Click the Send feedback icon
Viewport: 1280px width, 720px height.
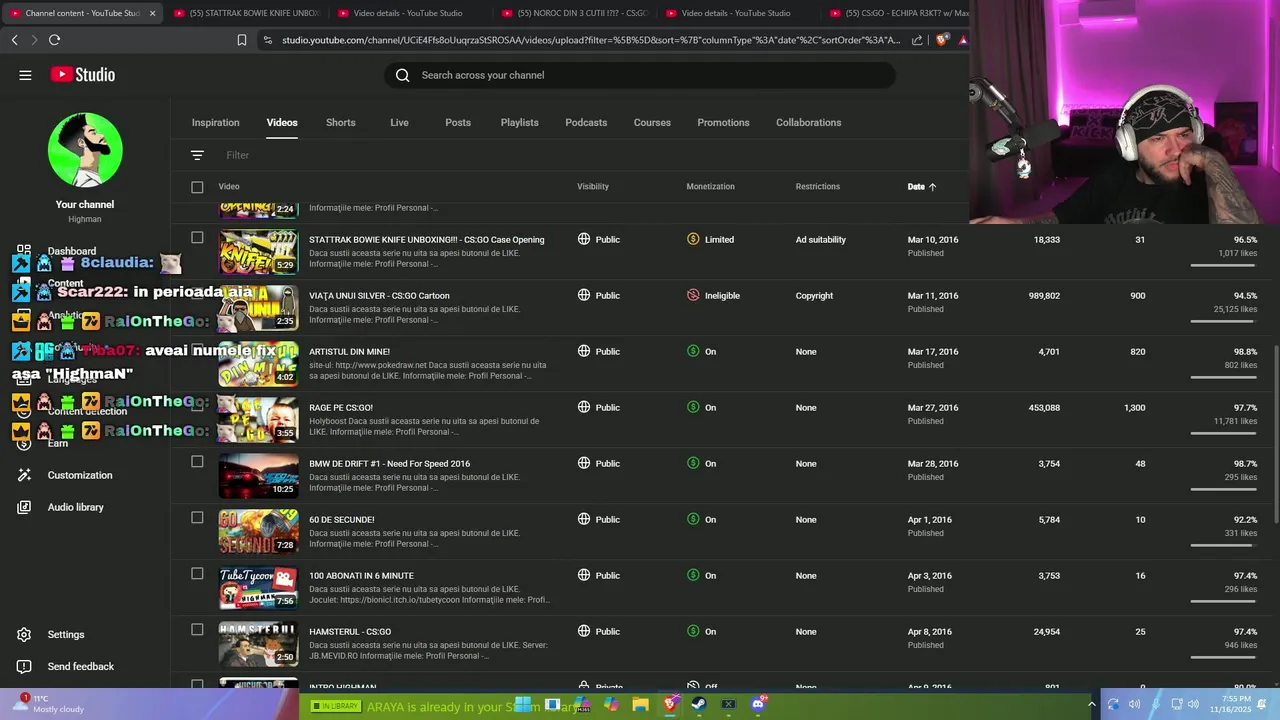point(24,666)
